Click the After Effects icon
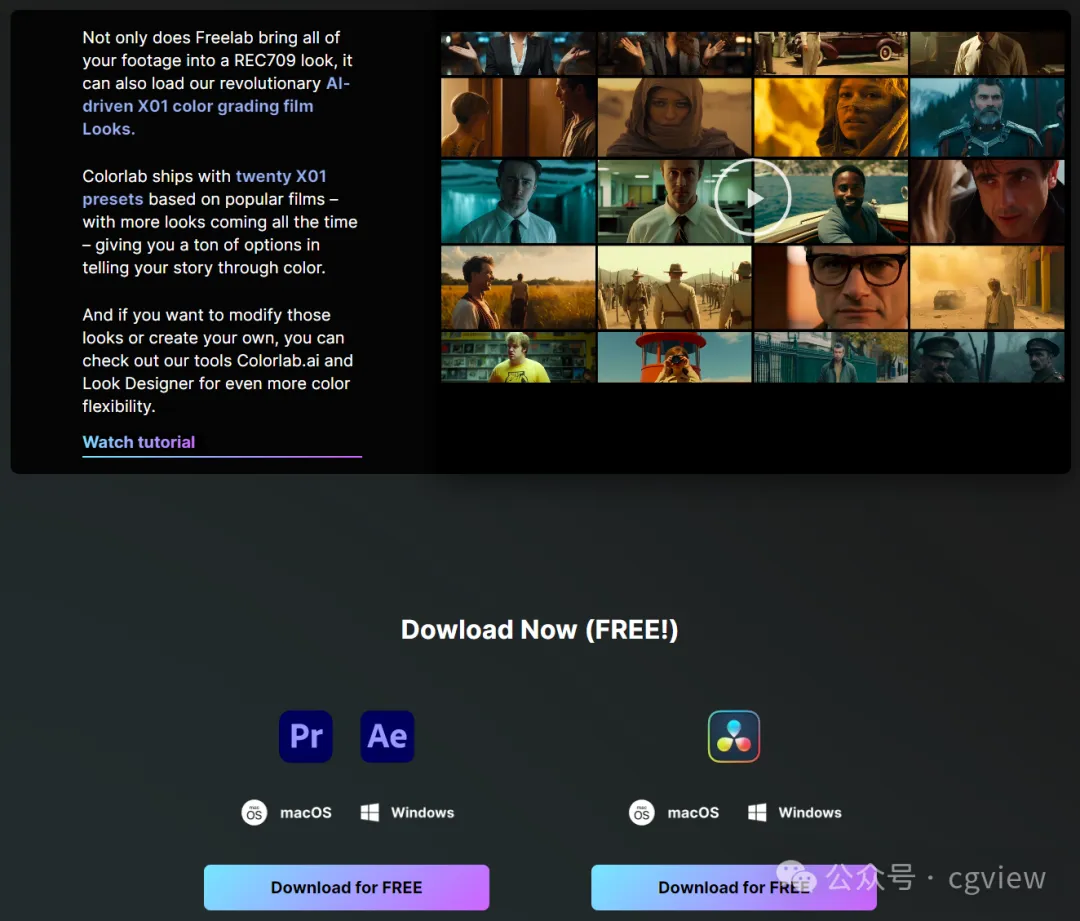 387,736
